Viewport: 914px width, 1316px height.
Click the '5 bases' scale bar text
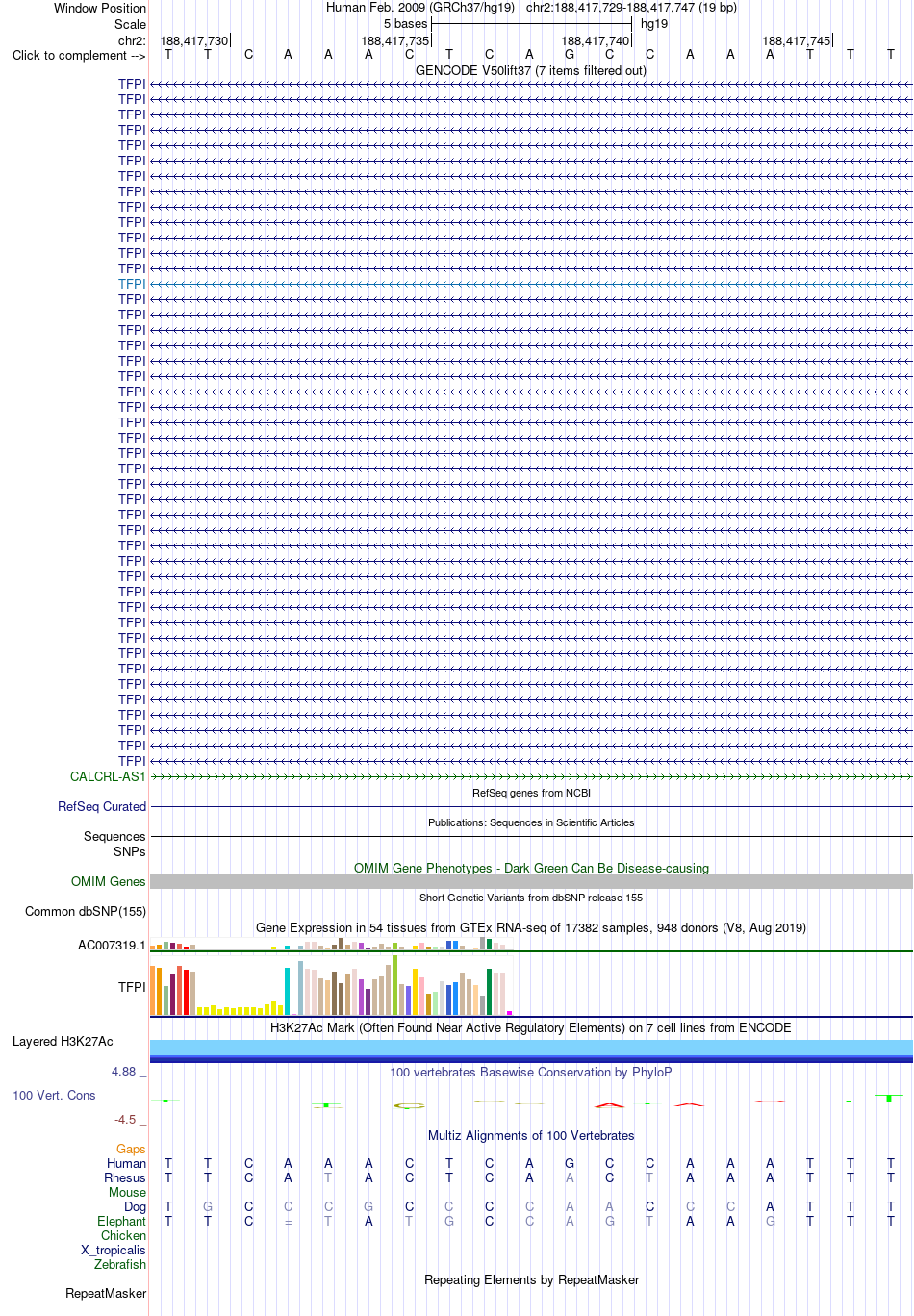click(x=405, y=24)
